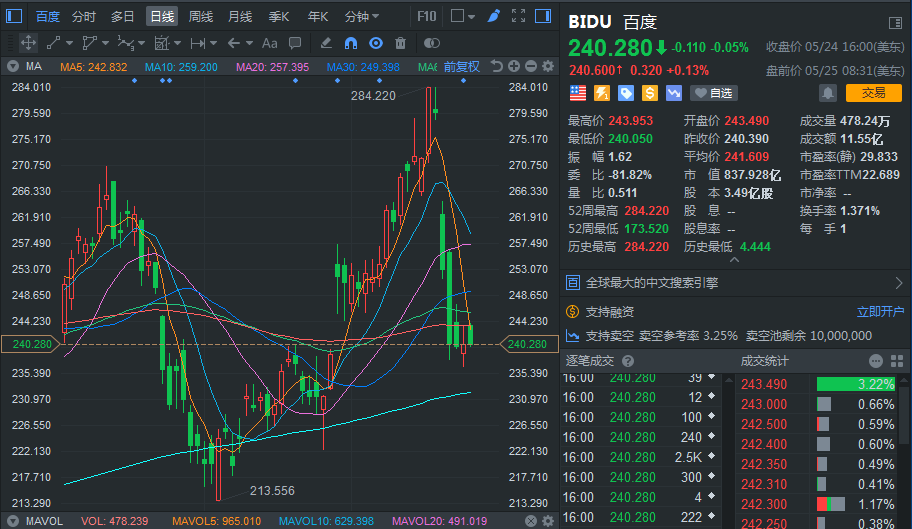This screenshot has width=912, height=529.
Task: Open the 前复权 adjustment selector
Action: click(x=462, y=67)
